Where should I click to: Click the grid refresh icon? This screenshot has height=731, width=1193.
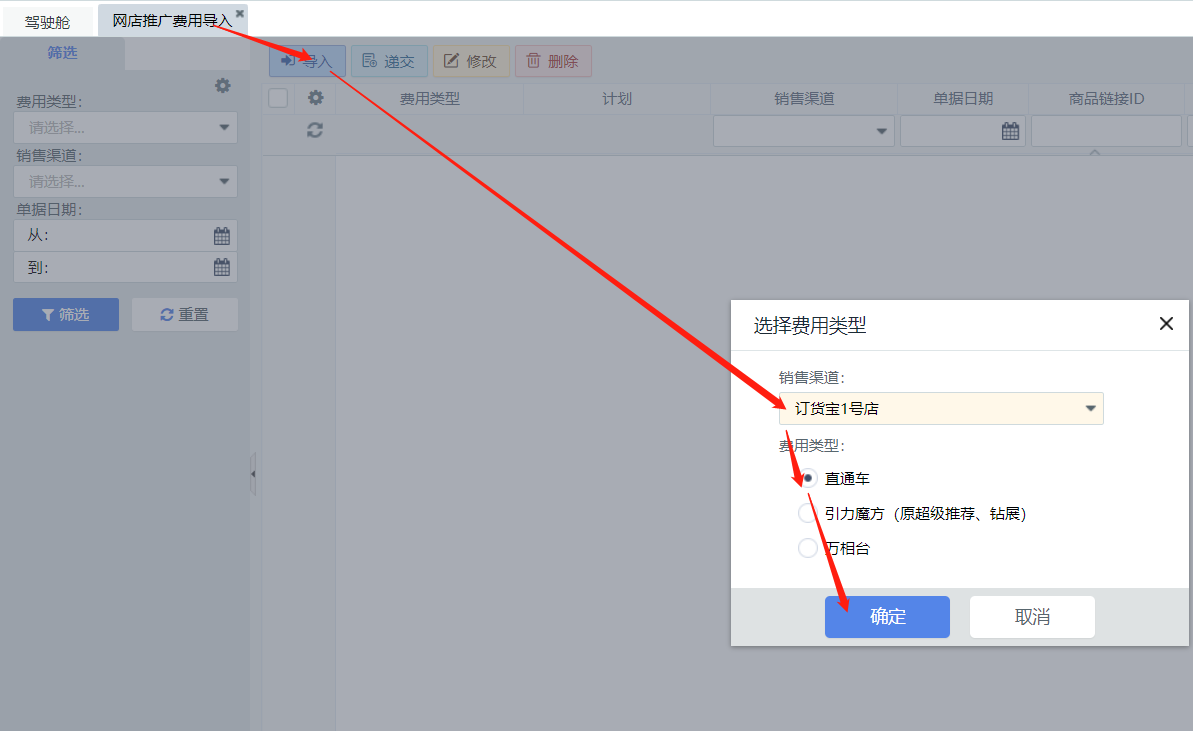315,130
